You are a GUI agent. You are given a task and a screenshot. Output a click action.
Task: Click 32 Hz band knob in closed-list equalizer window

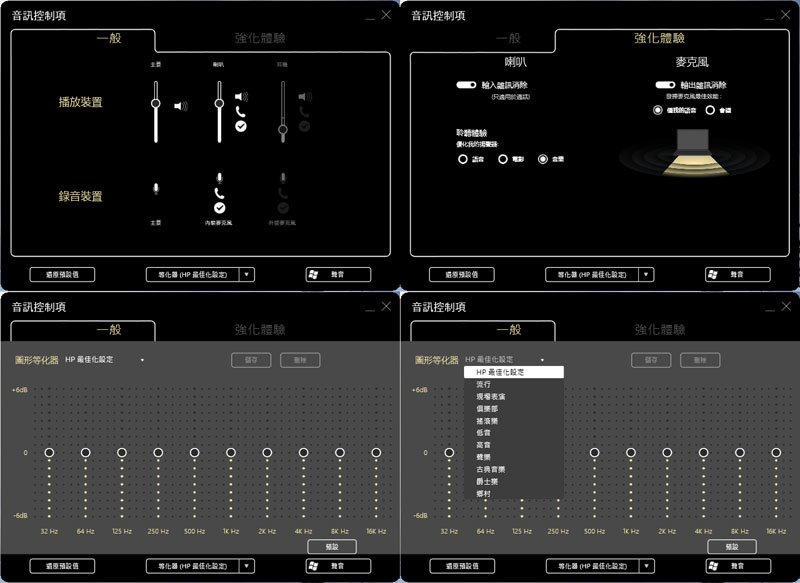pos(49,452)
